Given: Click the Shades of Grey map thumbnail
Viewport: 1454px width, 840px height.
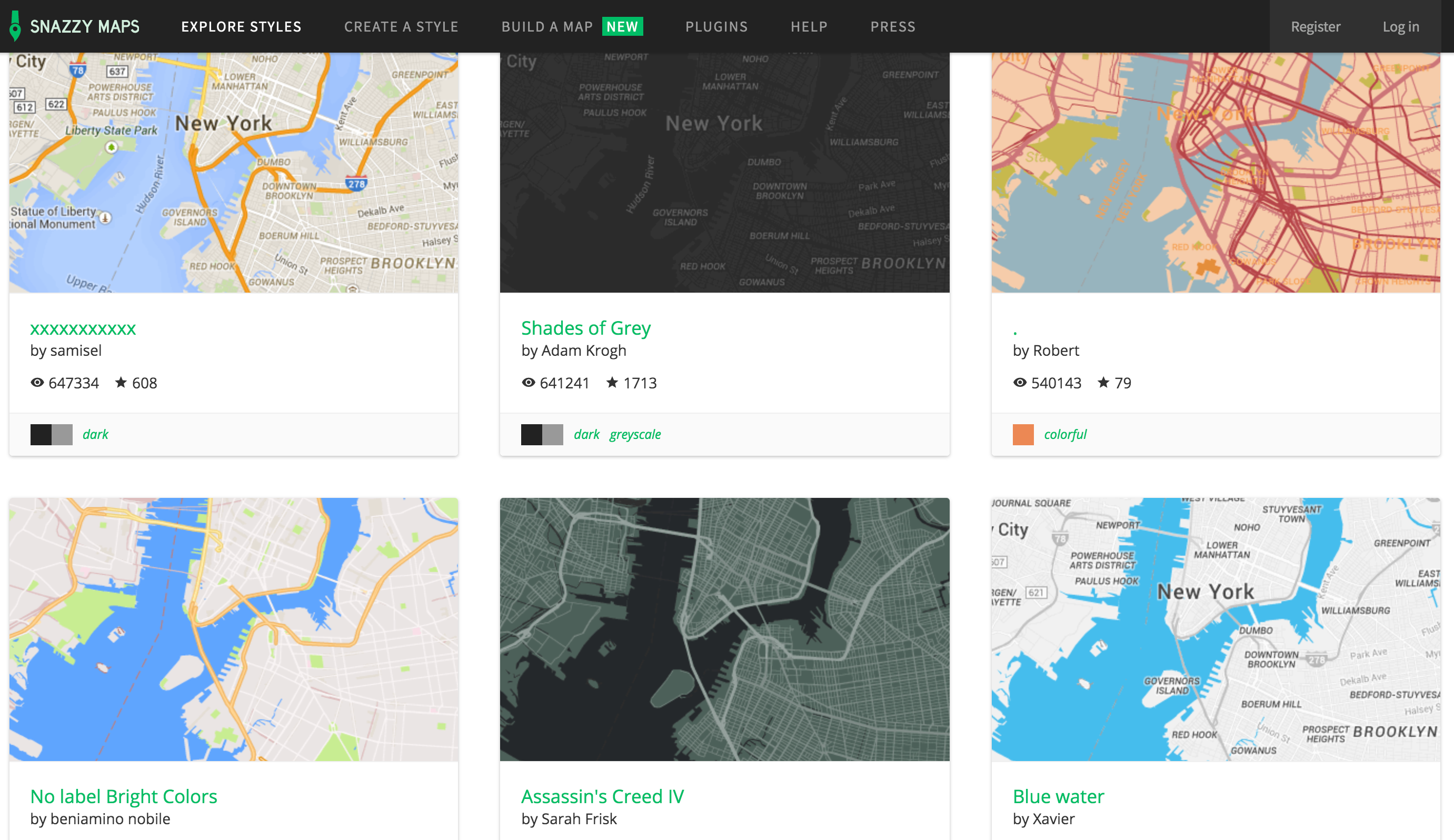Looking at the screenshot, I should (725, 173).
